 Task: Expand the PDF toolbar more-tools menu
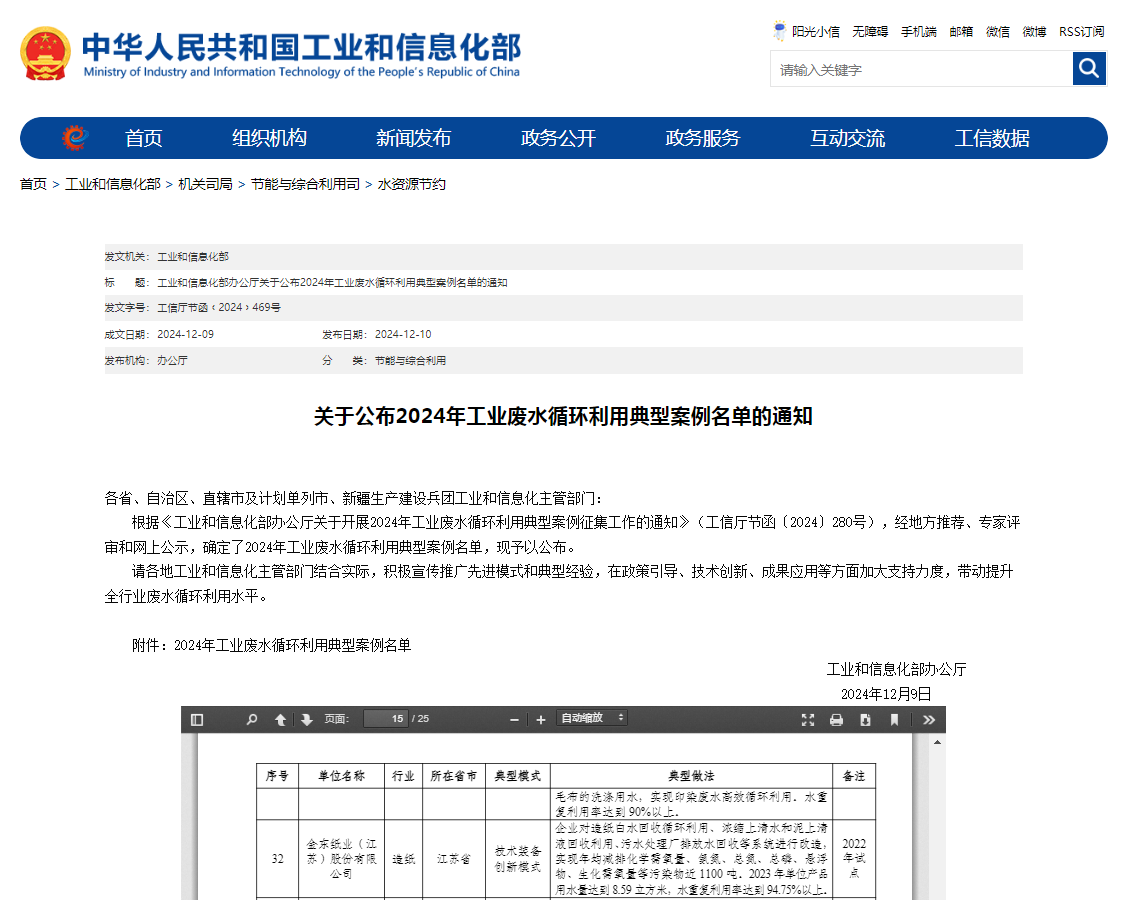[x=929, y=718]
